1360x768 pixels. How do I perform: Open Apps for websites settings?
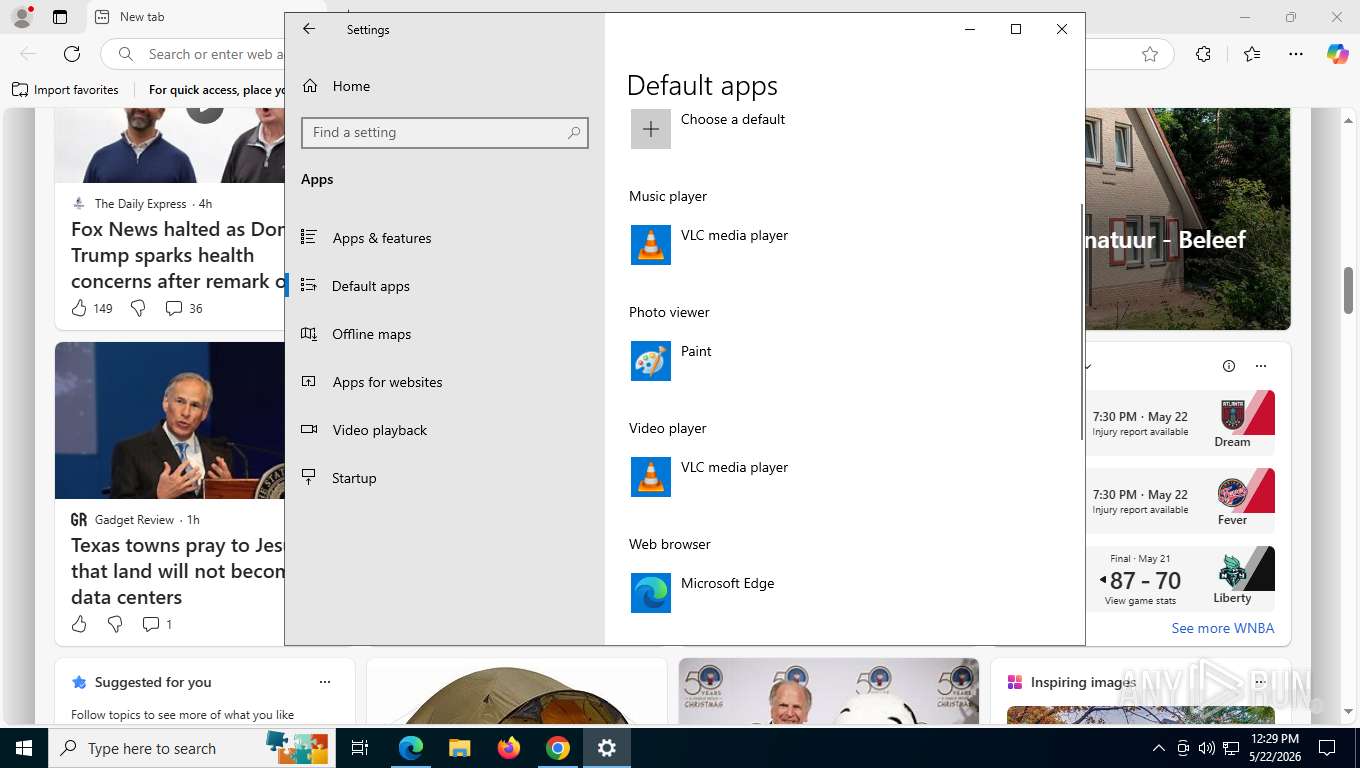[x=387, y=382]
